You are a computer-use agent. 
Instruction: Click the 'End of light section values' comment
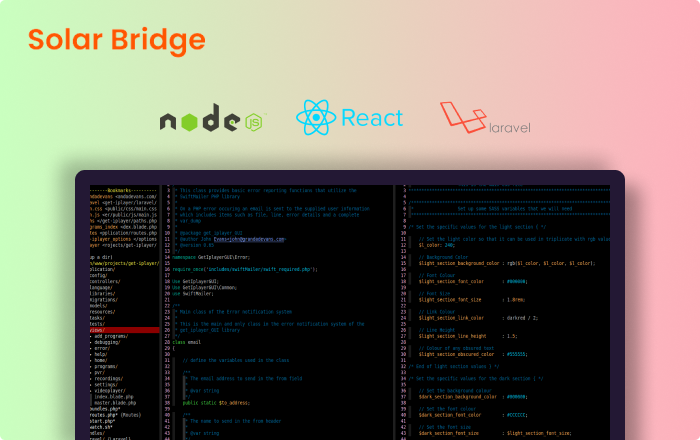[x=454, y=366]
